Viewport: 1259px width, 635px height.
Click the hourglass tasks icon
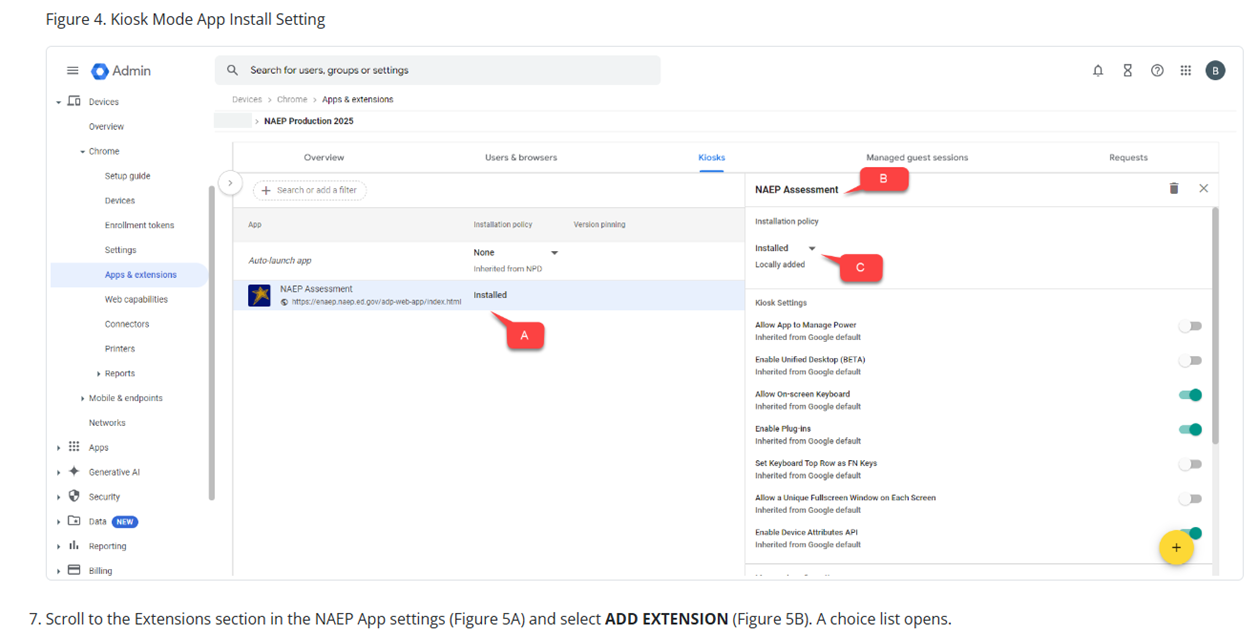1127,71
